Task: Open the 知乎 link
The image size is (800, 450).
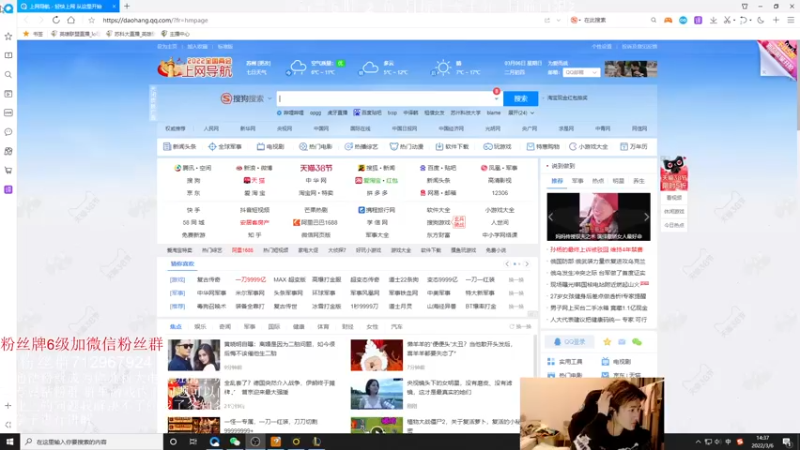Action: [255, 235]
